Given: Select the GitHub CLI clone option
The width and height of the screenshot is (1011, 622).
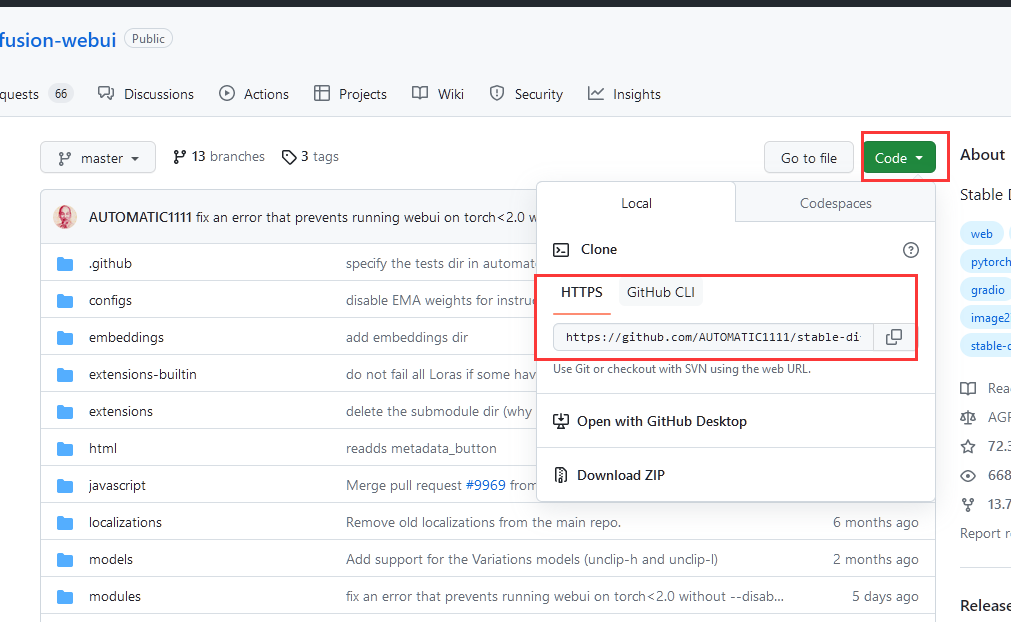Looking at the screenshot, I should (x=661, y=293).
